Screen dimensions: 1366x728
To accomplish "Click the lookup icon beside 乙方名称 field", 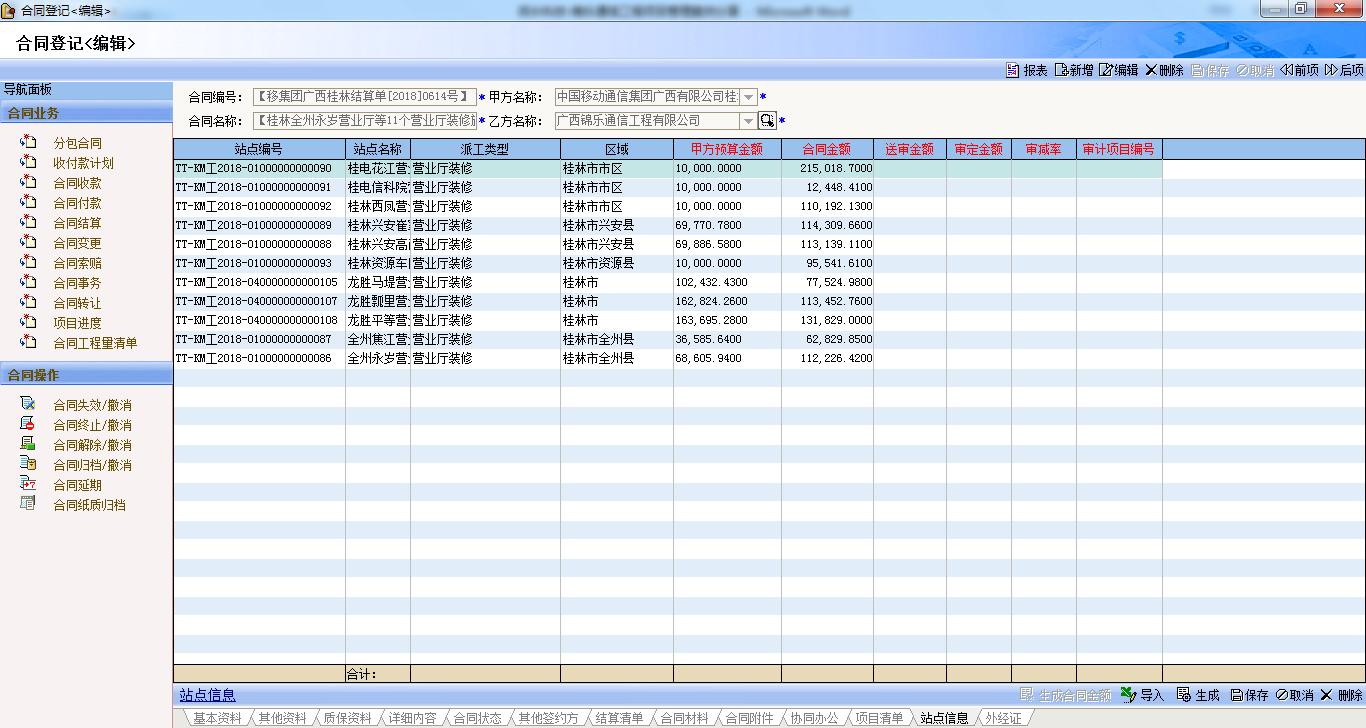I will [x=767, y=121].
